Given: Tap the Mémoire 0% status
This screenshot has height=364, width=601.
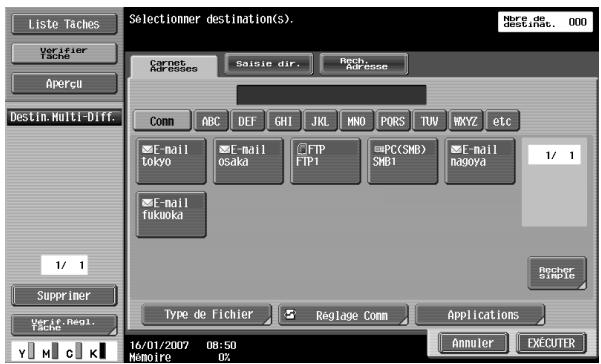Looking at the screenshot, I should (180, 357).
